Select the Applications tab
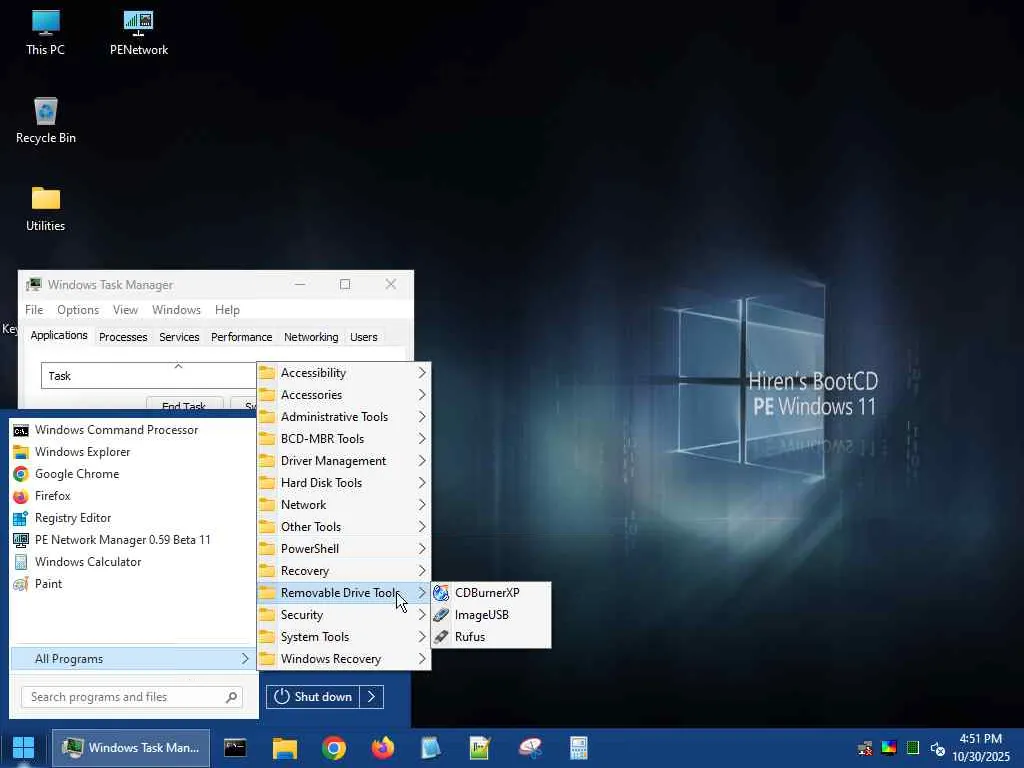 point(59,336)
